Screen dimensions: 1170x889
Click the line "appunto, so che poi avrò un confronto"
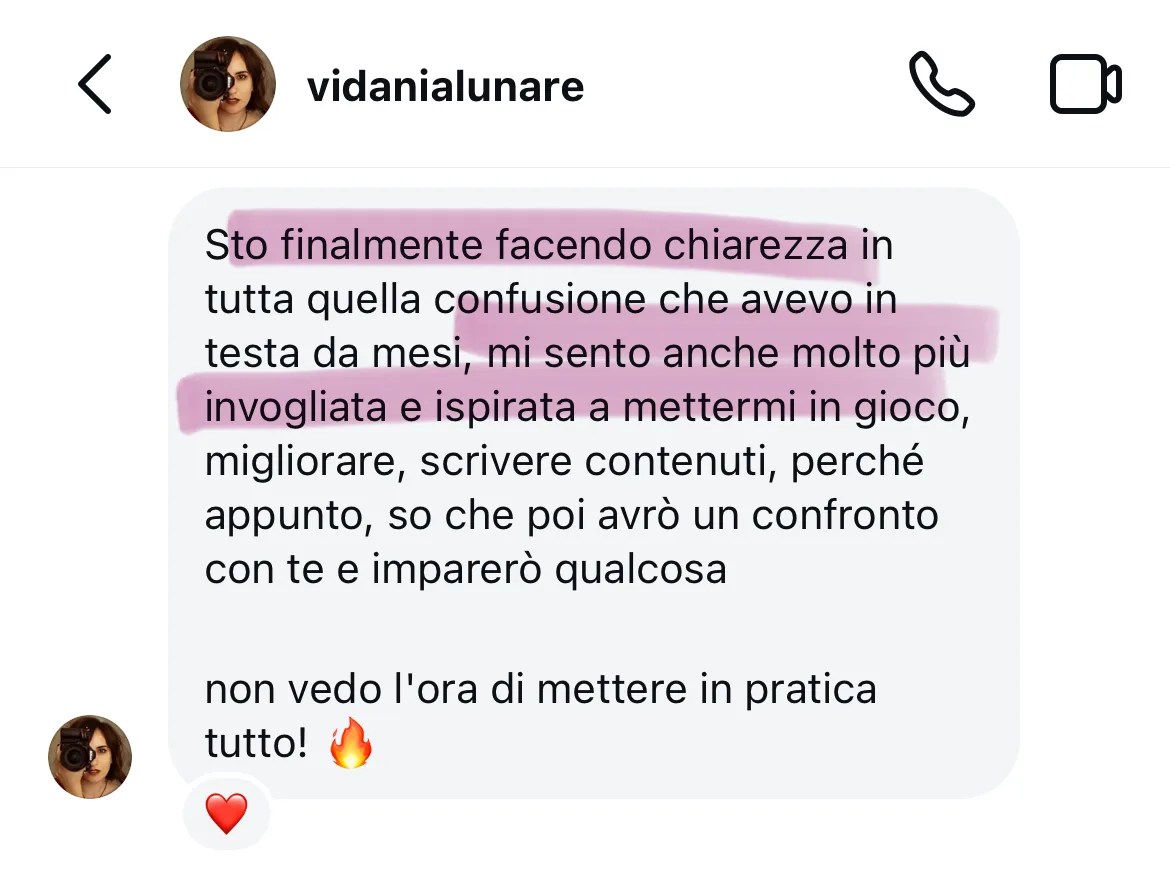click(572, 515)
